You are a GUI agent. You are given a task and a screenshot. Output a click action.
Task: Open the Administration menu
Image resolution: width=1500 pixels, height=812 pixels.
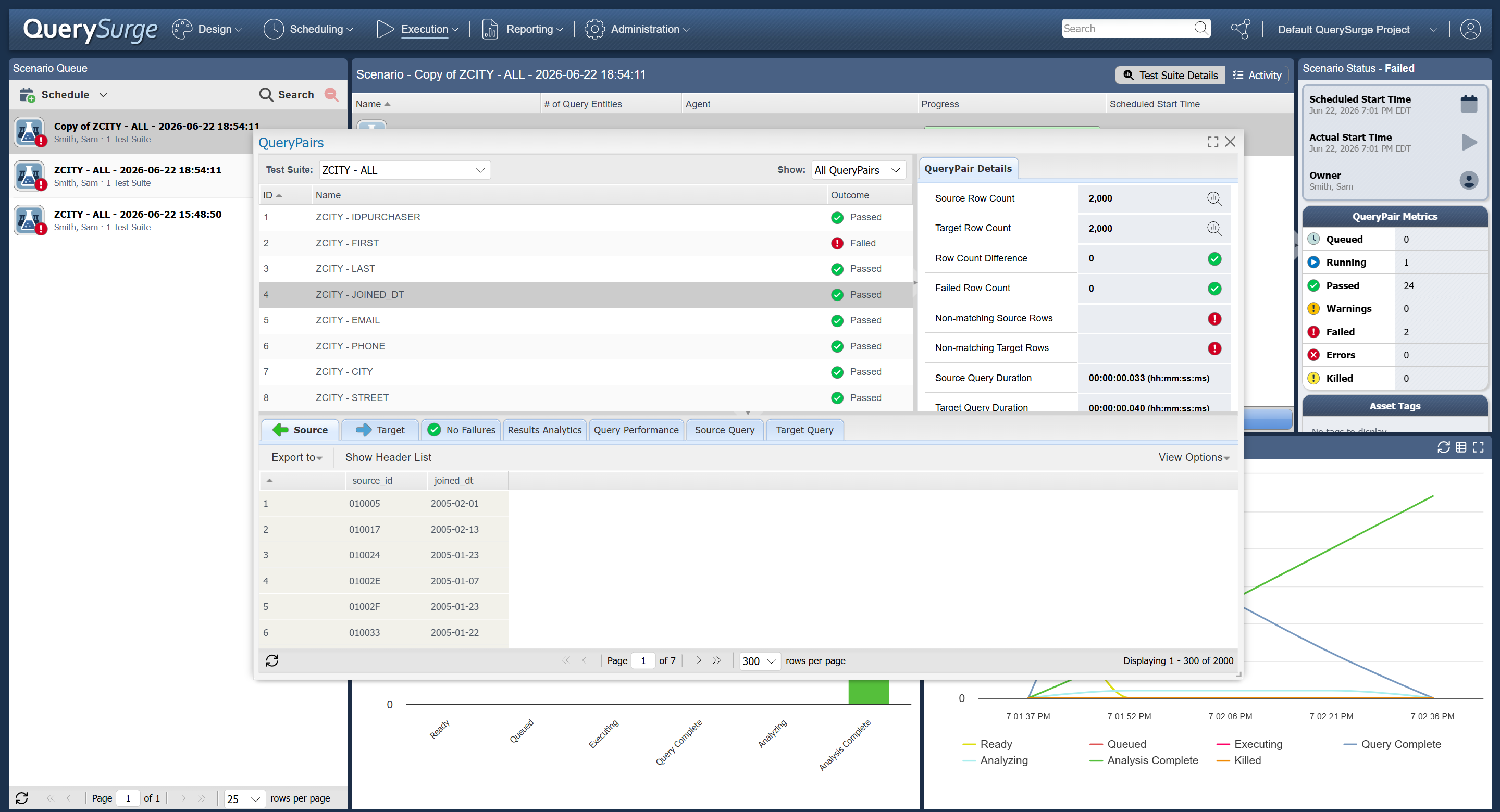(x=637, y=29)
